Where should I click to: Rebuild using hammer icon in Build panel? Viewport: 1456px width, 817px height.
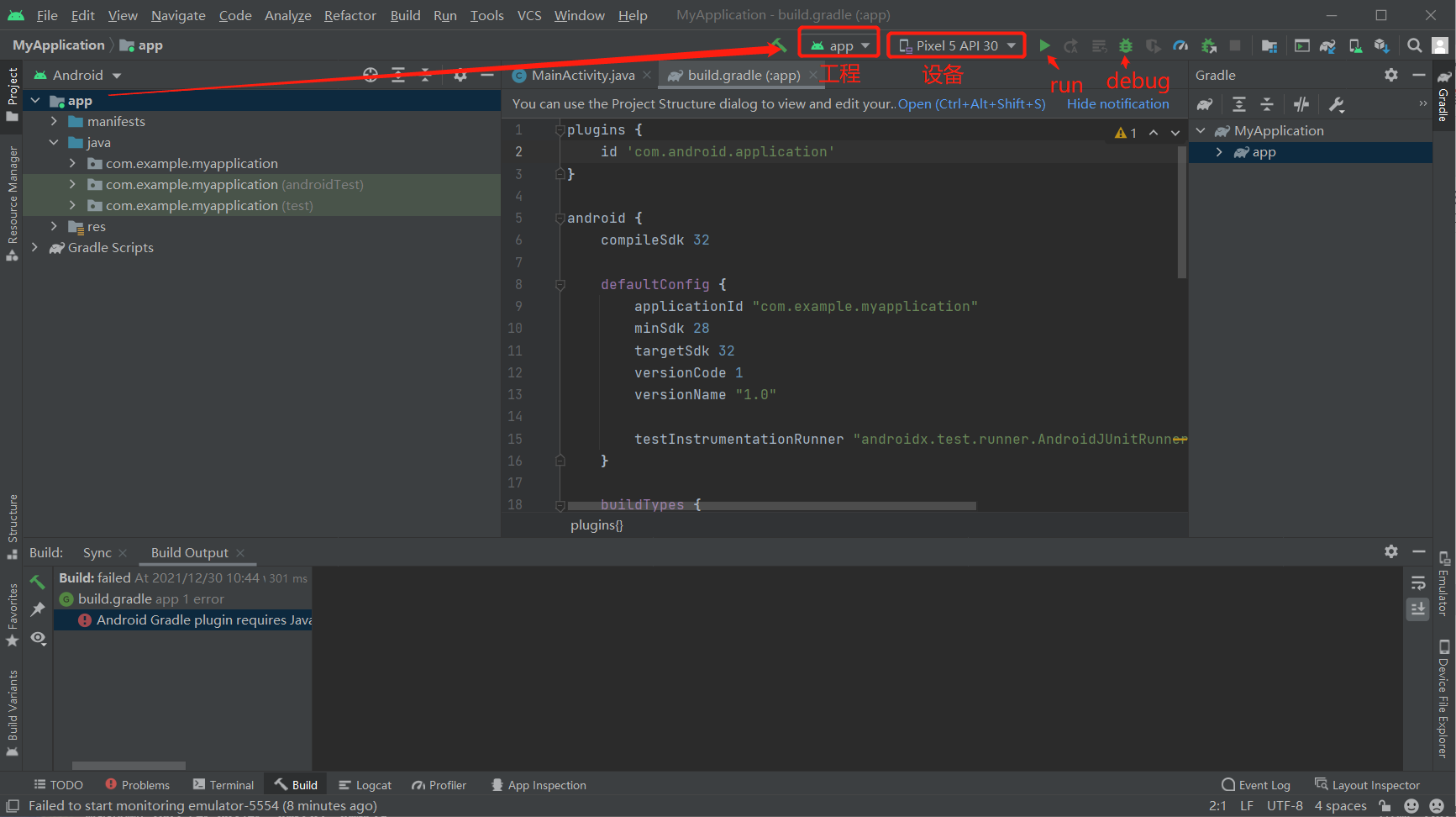point(38,582)
